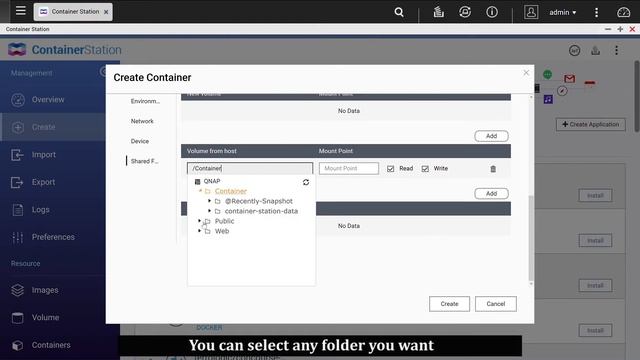
Task: Open the admin account dropdown
Action: click(x=562, y=12)
